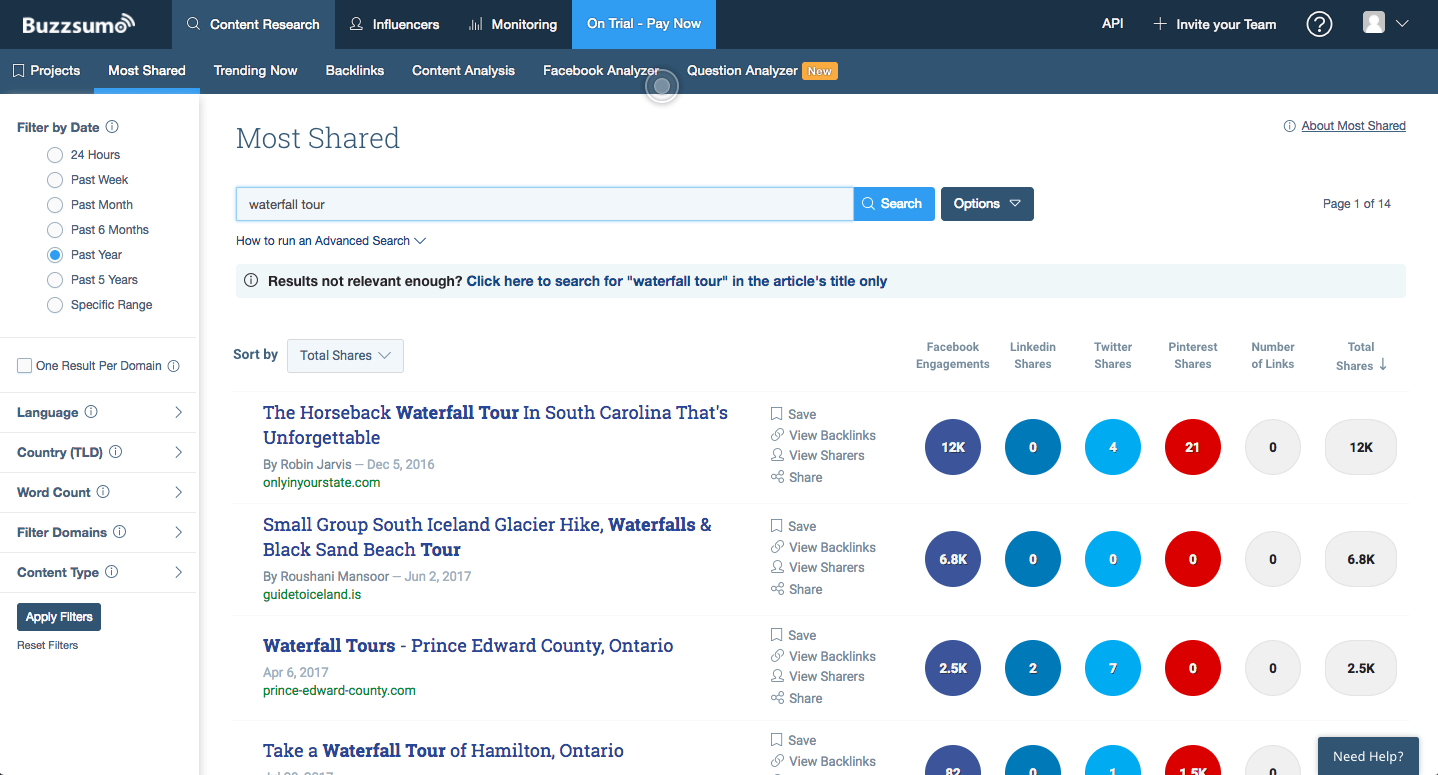Click the Facebook 6.8K circle for Iceland Glacier article

953,559
